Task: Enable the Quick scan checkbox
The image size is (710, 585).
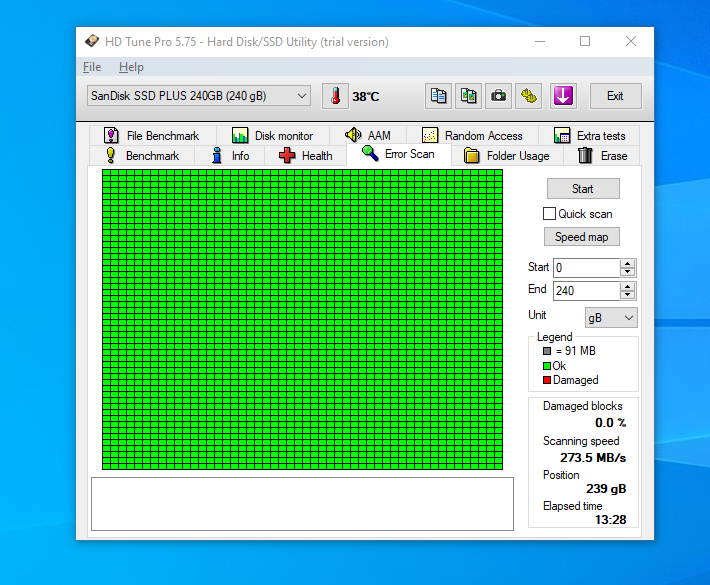Action: click(x=549, y=214)
